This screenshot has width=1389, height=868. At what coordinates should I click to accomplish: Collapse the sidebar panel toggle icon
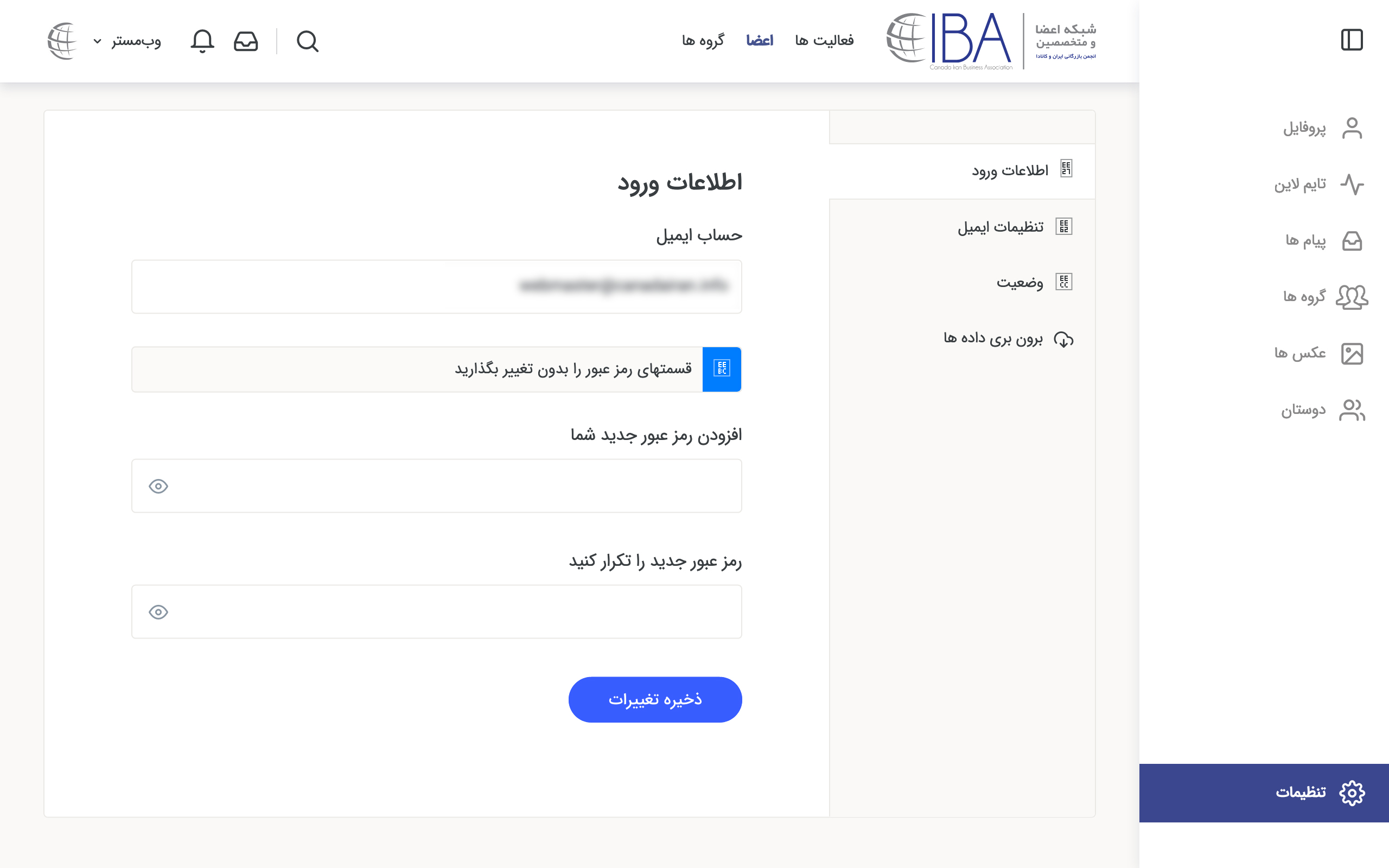tap(1352, 40)
